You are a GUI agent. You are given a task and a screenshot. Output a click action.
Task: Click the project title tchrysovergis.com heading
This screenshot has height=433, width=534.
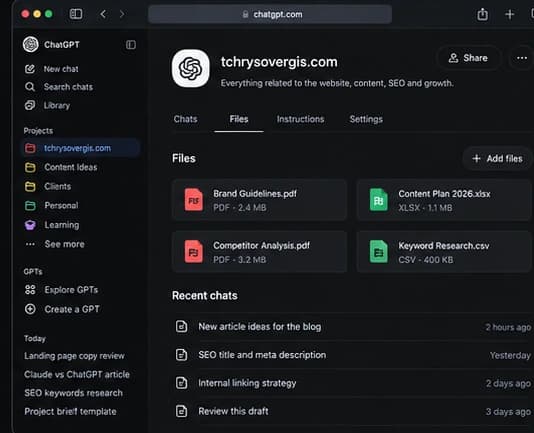pyautogui.click(x=279, y=62)
